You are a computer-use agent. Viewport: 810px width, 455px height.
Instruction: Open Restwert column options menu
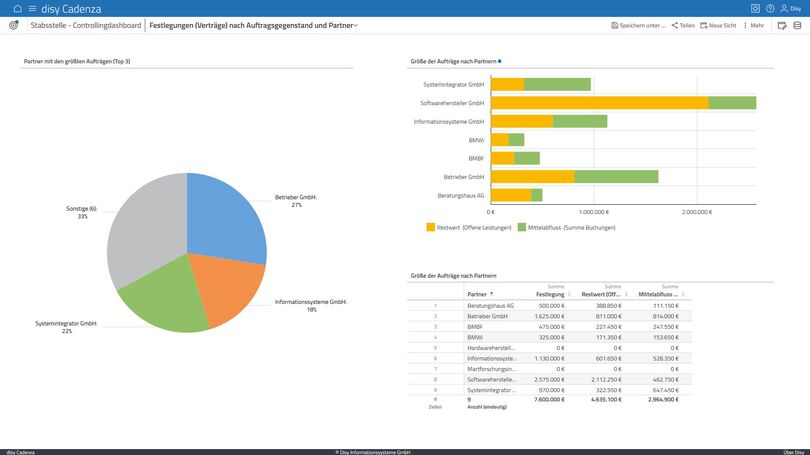click(626, 294)
